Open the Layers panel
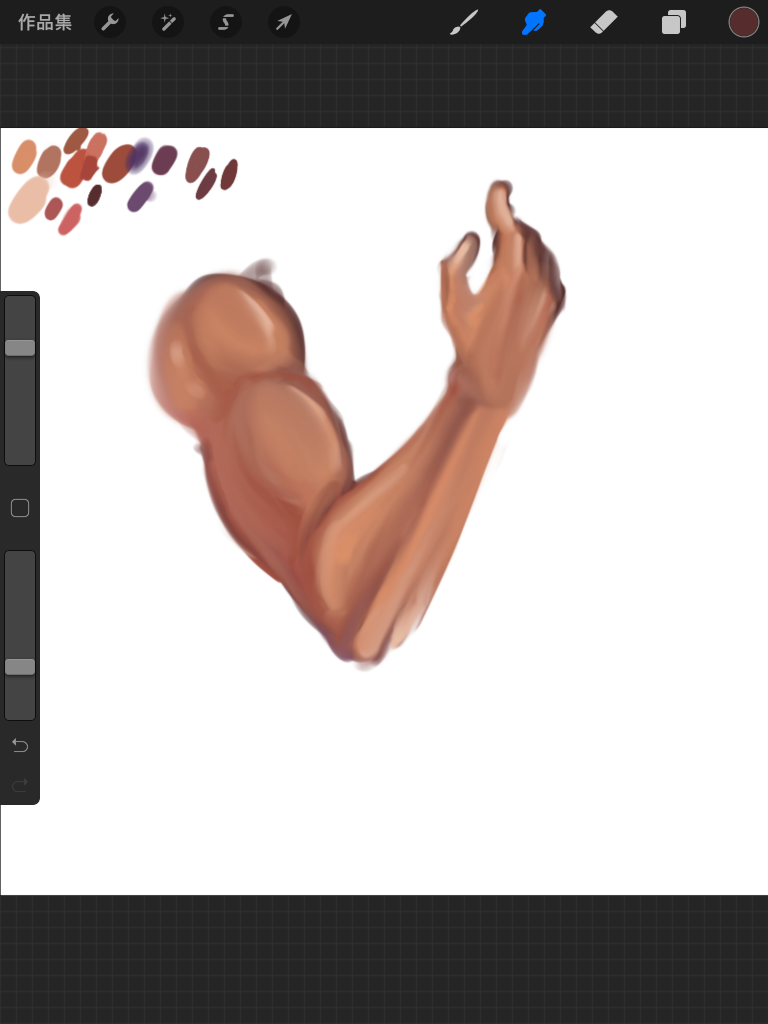This screenshot has width=768, height=1024. (673, 22)
